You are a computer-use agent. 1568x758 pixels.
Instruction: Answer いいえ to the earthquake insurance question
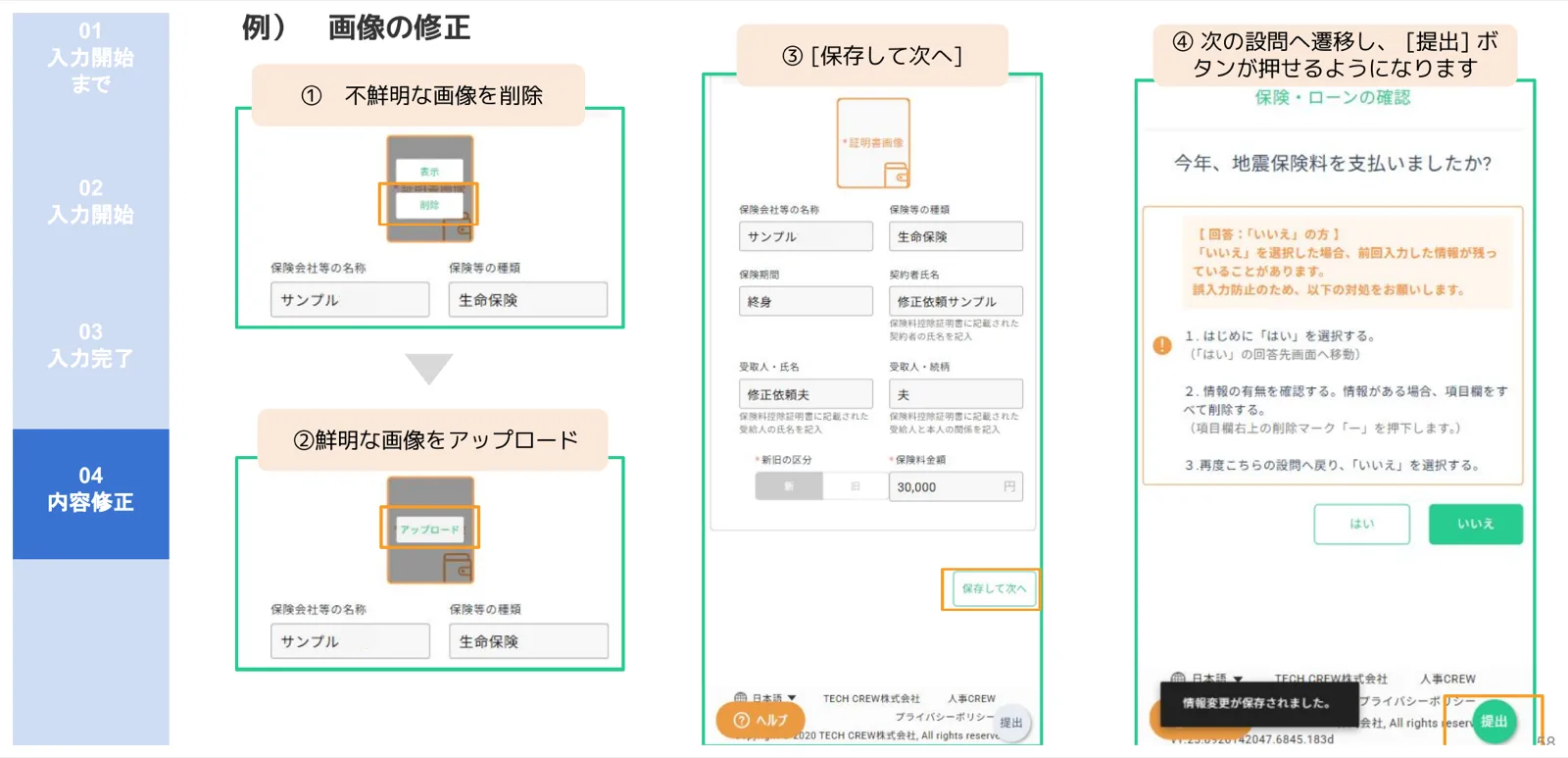pyautogui.click(x=1475, y=524)
